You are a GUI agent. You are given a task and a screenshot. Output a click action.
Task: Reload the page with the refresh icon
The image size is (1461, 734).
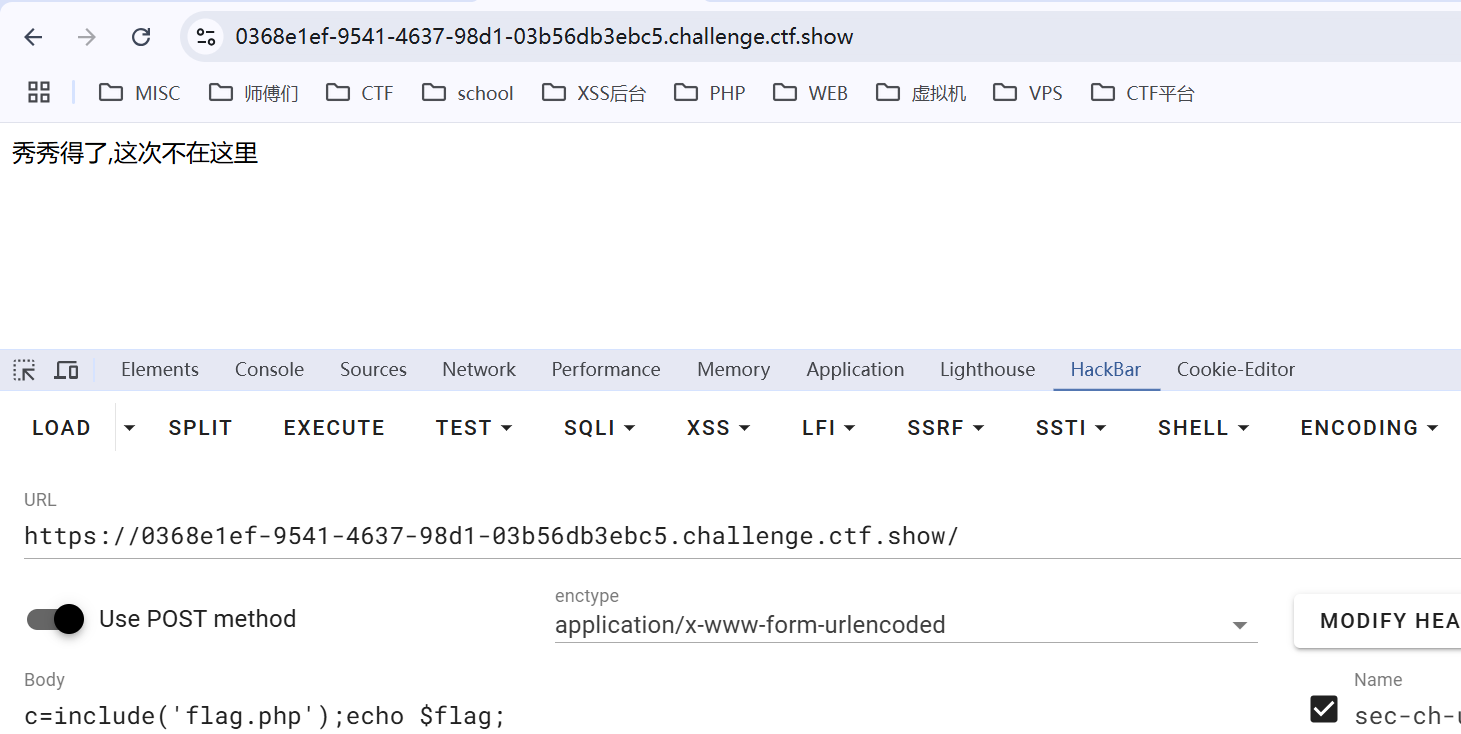141,37
